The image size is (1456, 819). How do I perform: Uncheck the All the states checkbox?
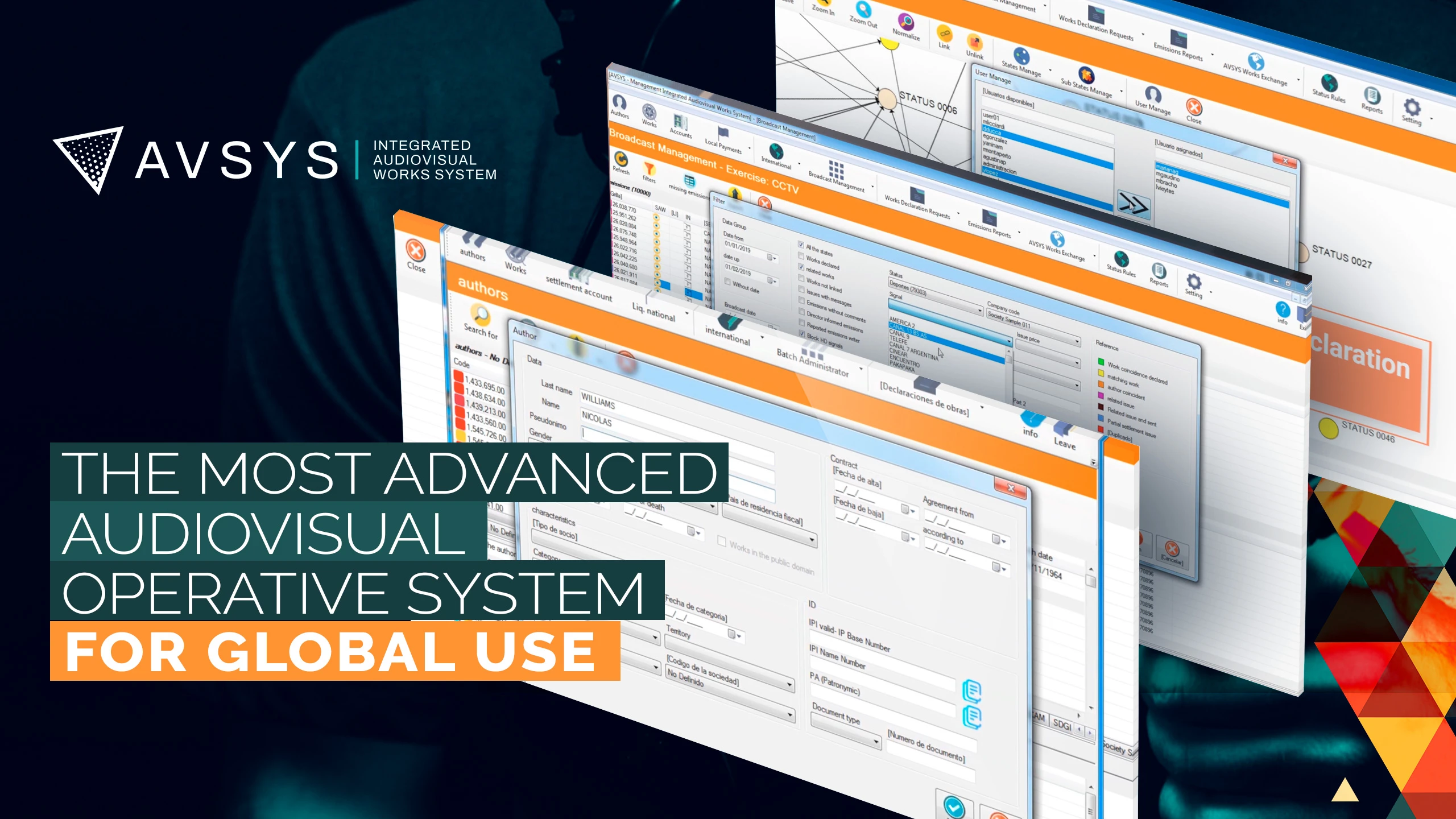click(x=801, y=245)
